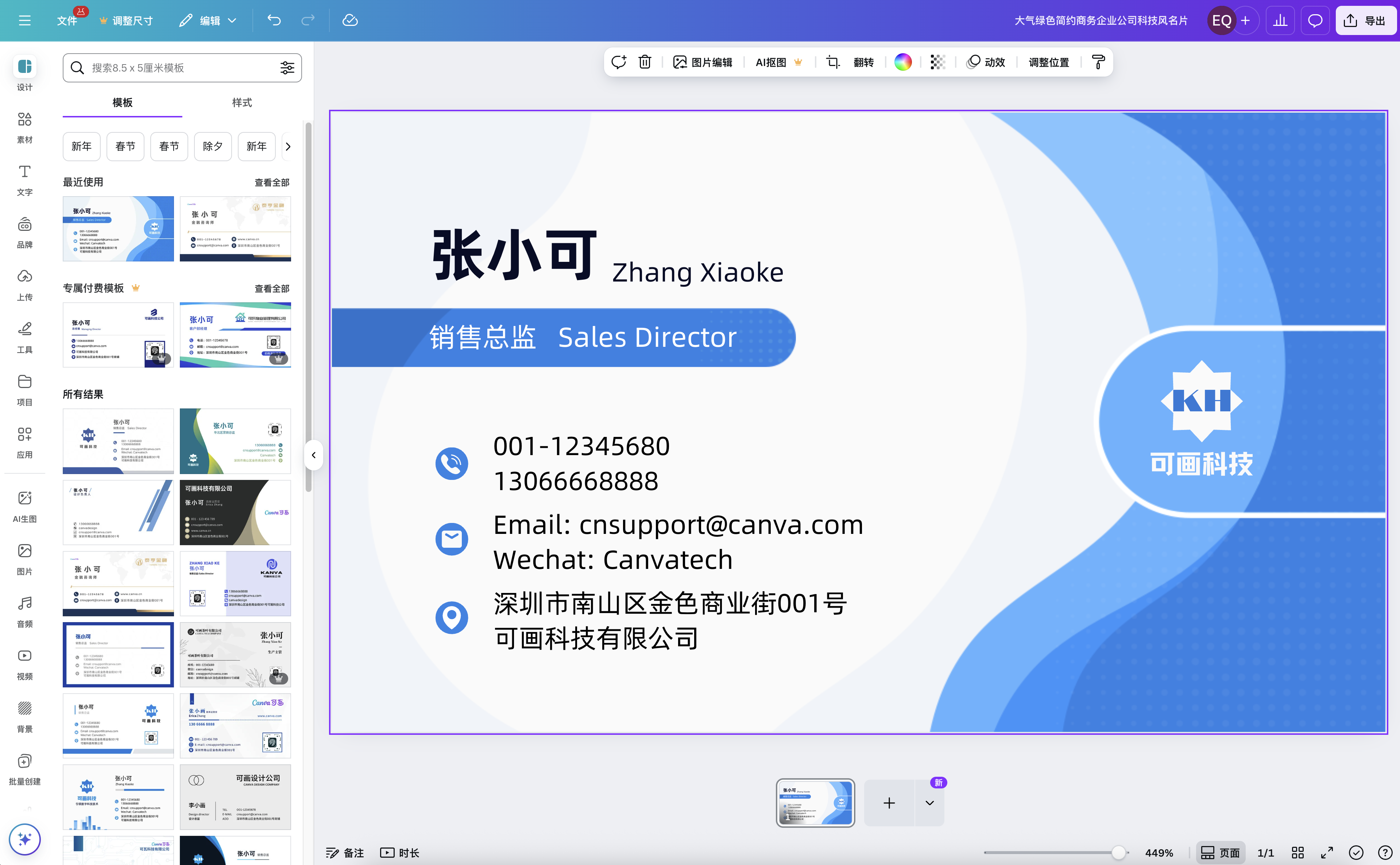Screen dimensions: 1400x865
Task: Open the 时长 duration option
Action: point(399,852)
